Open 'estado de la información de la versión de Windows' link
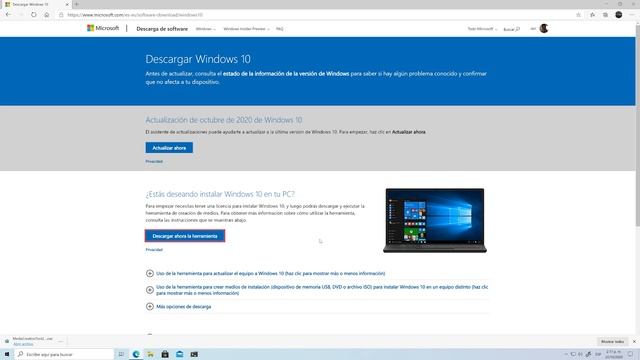Viewport: 640px width, 360px height. [286, 74]
